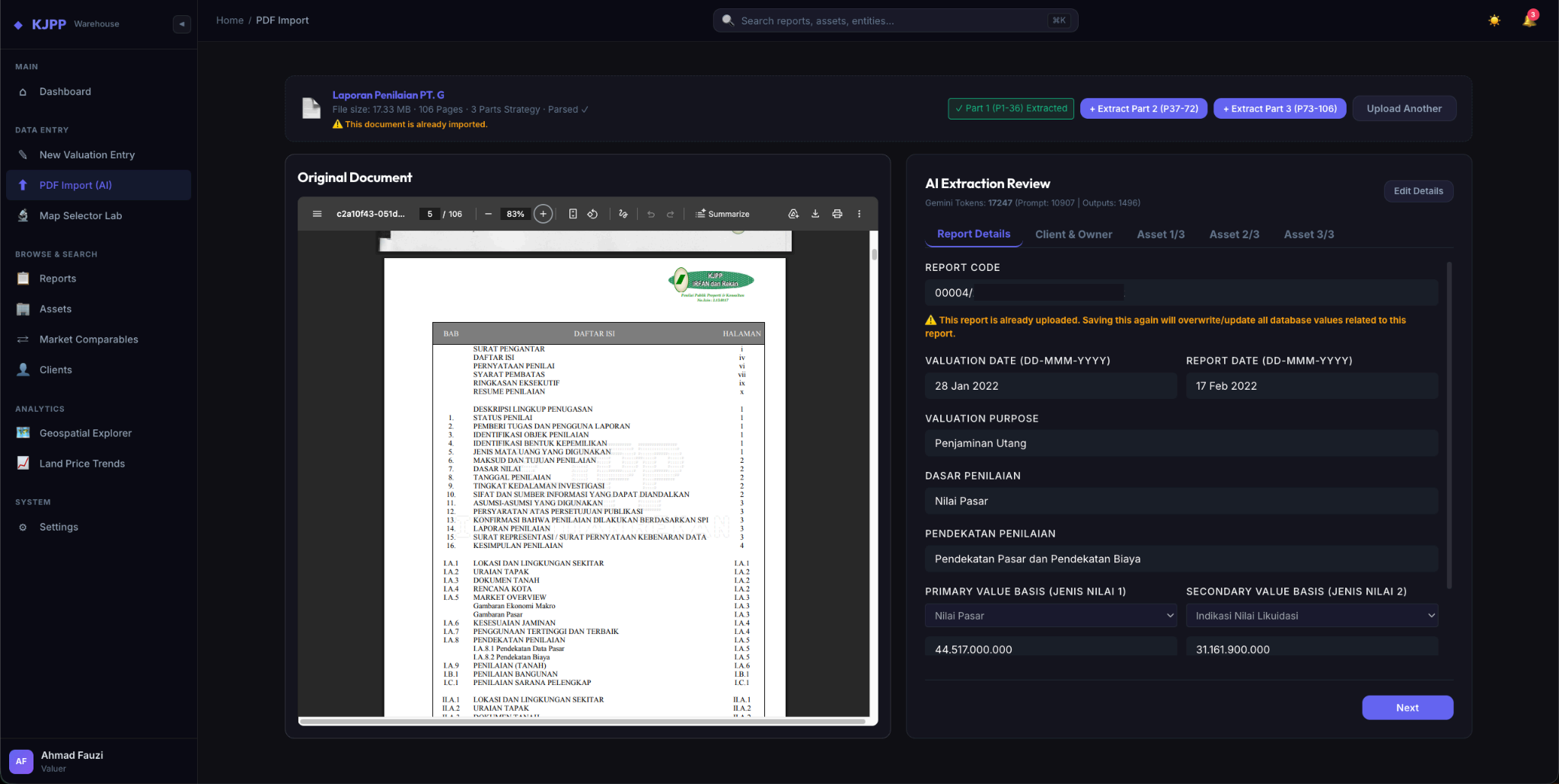The image size is (1559, 784).
Task: Click Valuation Purpose field Penjaminan Utang
Action: (1181, 443)
